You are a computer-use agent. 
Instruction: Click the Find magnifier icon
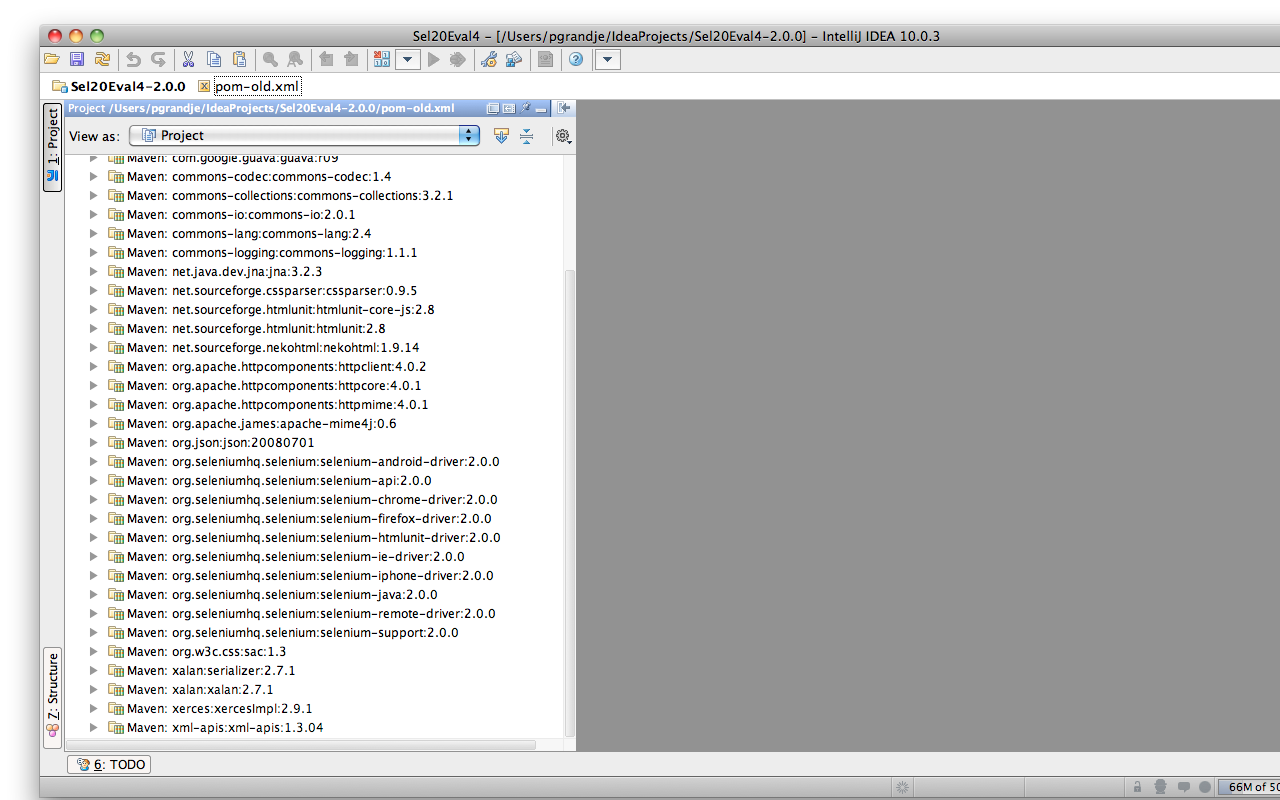pos(270,60)
